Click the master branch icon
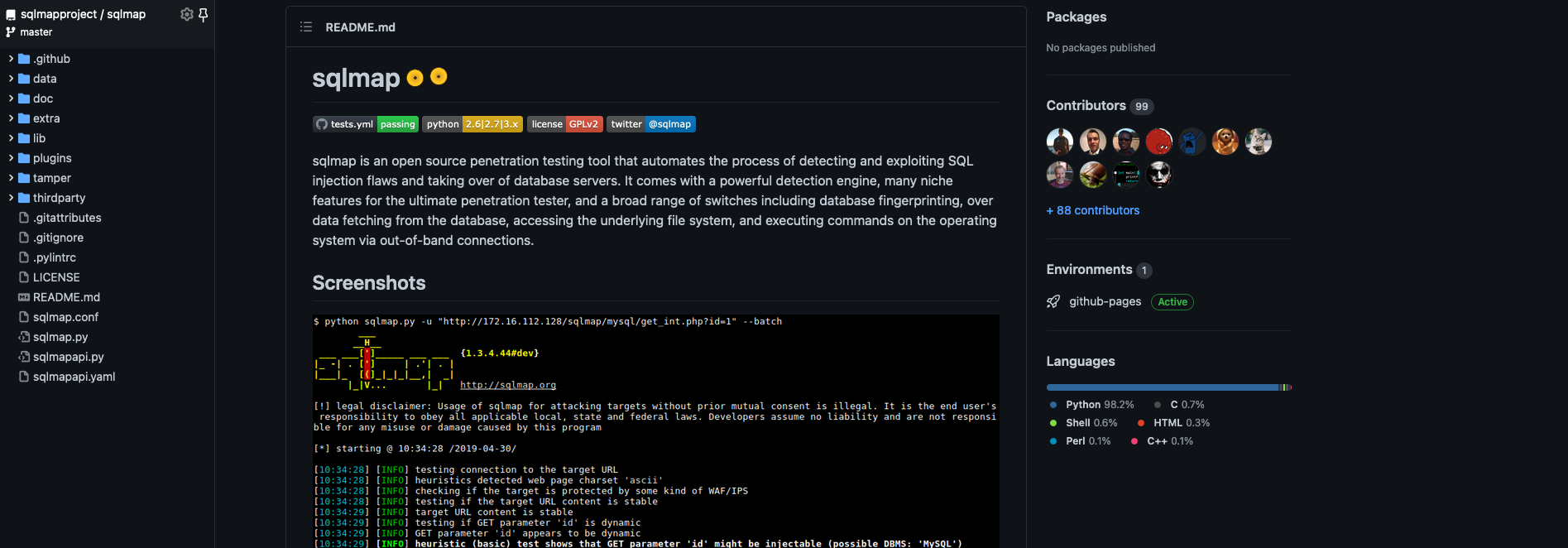 11,32
